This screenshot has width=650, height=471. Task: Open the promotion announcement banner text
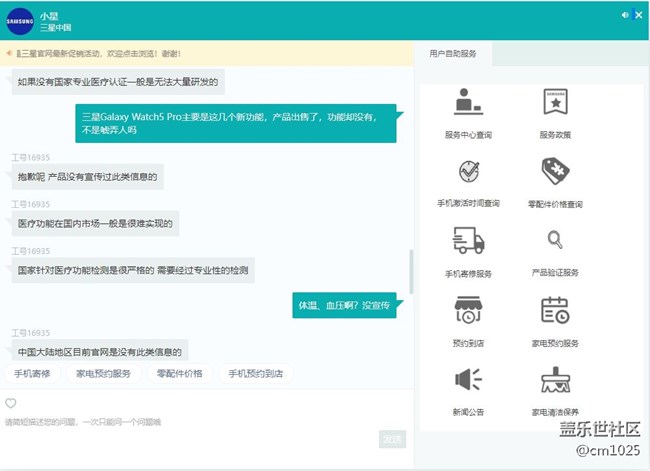(99, 53)
